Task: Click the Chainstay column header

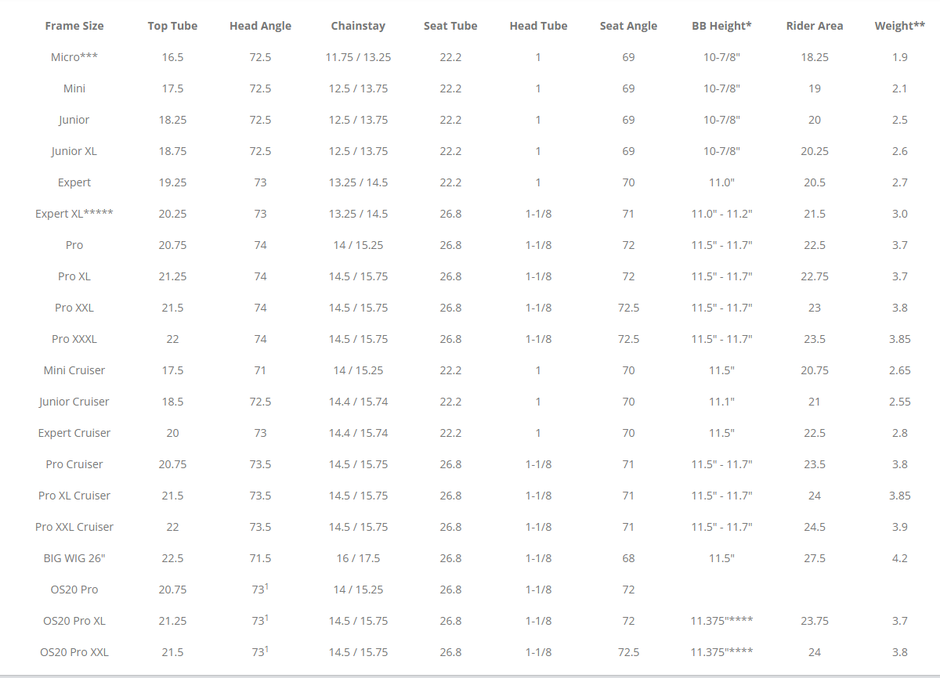Action: pos(358,26)
